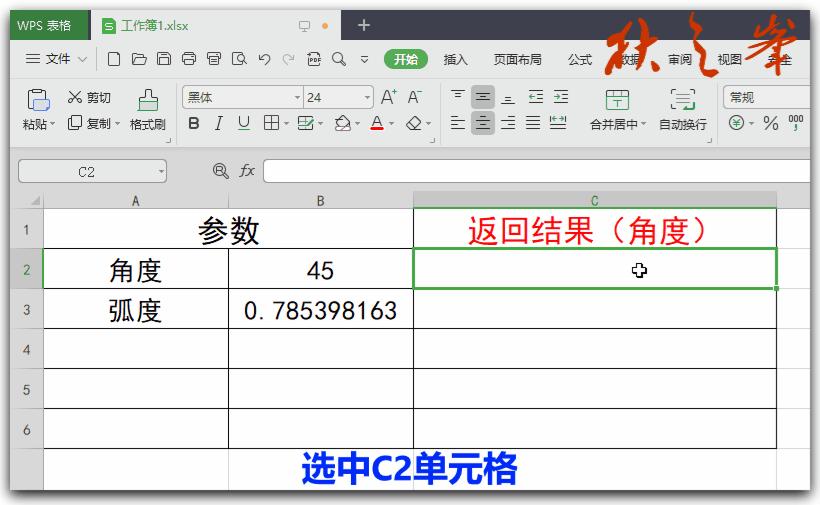
Task: Apply percent style format
Action: coord(770,124)
